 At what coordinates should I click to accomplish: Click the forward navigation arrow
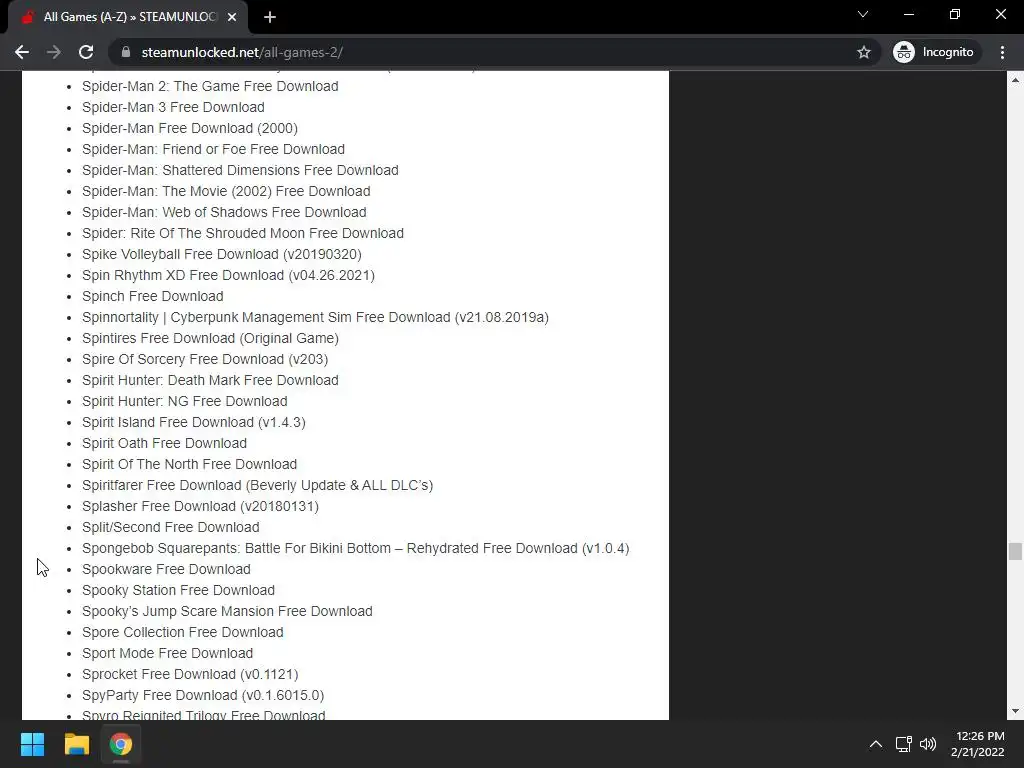(x=54, y=52)
